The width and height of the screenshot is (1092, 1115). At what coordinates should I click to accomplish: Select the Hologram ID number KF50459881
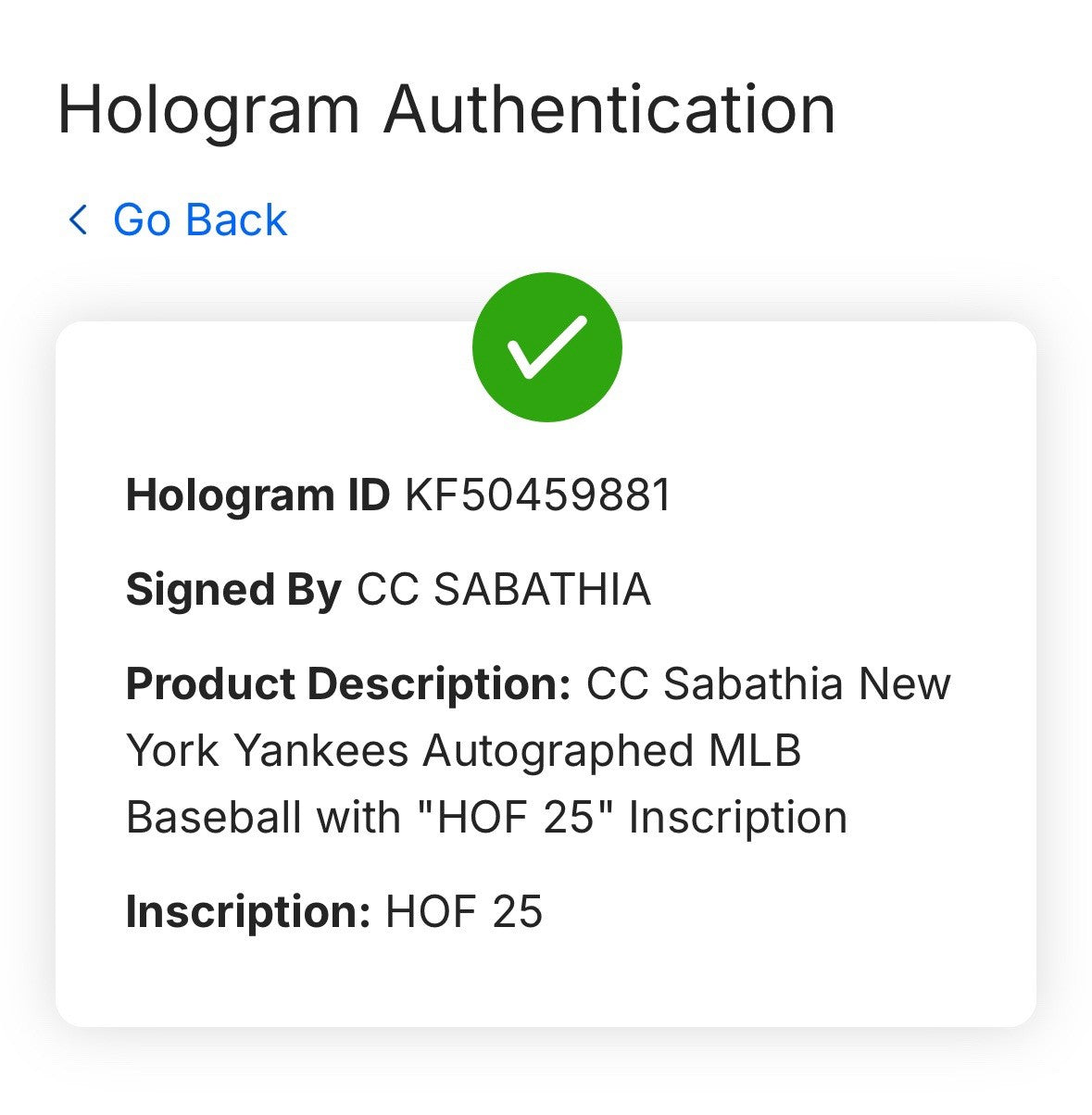click(537, 495)
